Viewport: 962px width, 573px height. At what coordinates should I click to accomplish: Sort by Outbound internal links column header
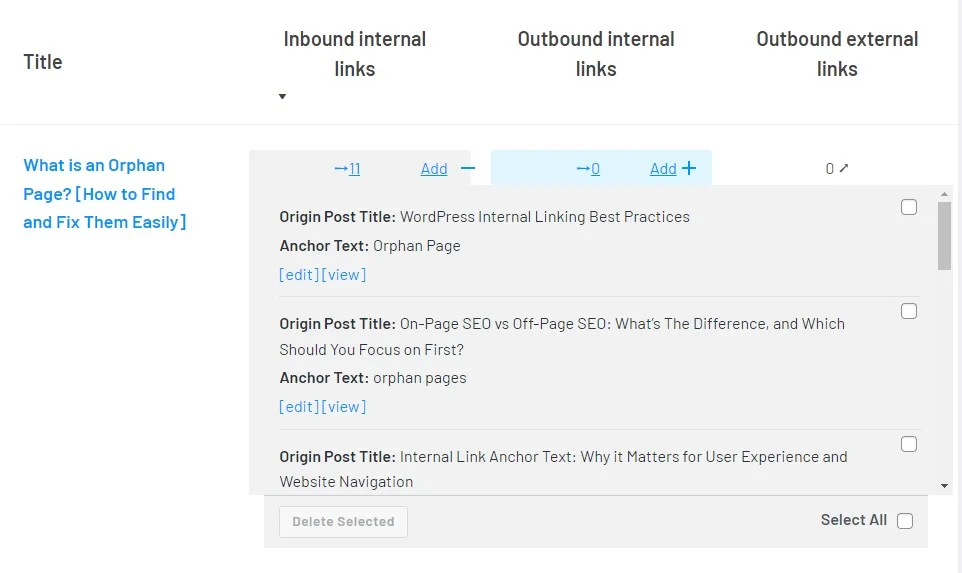point(596,54)
